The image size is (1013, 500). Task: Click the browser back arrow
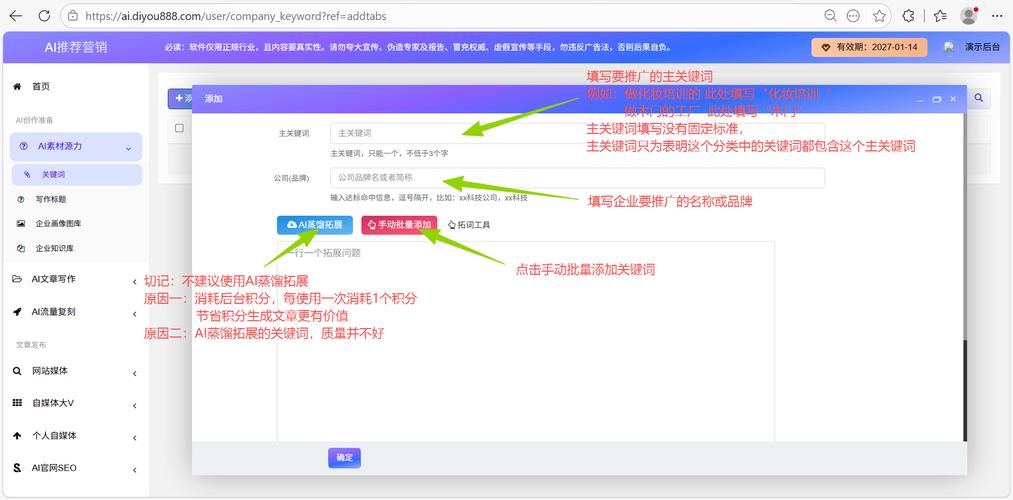click(17, 16)
